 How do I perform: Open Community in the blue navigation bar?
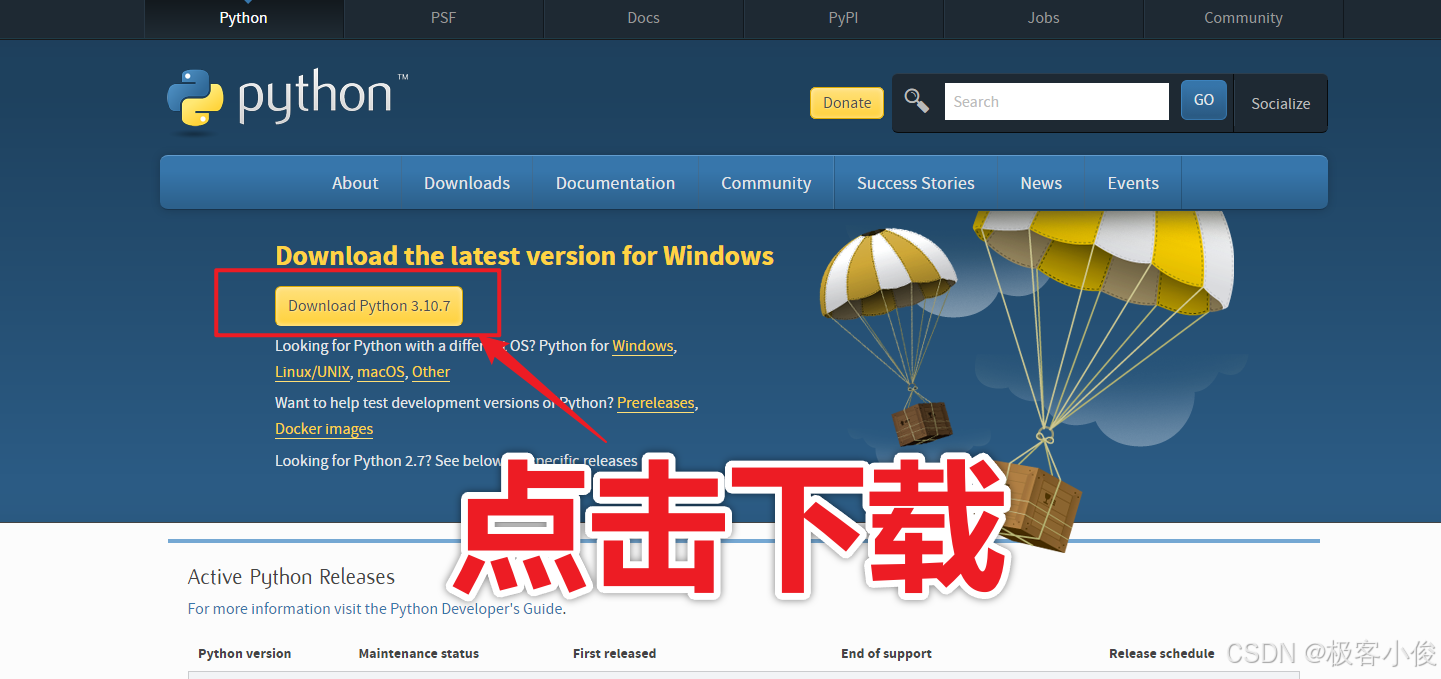click(766, 183)
